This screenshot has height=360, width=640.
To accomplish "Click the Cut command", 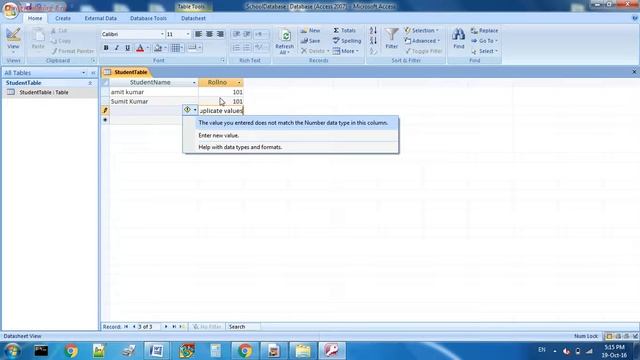I will coord(59,31).
